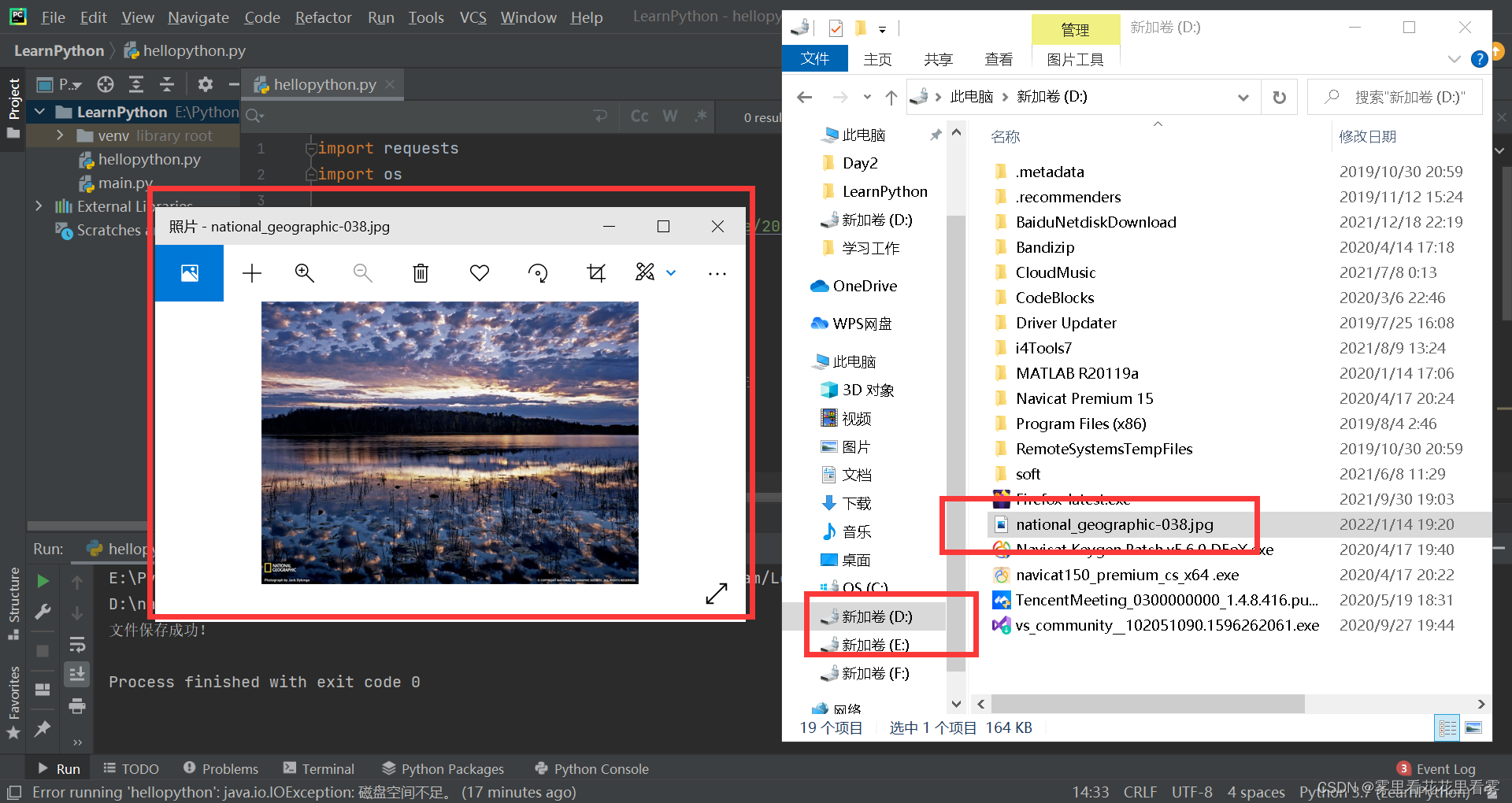Collapse the LearnPython project root
The width and height of the screenshot is (1512, 803).
pos(39,112)
